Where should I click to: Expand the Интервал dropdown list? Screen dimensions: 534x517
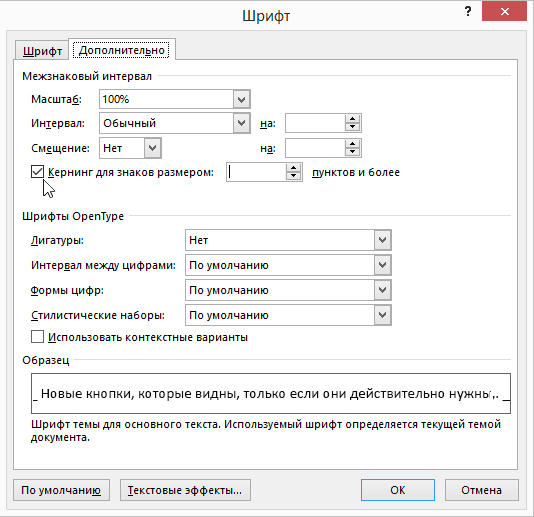(241, 123)
